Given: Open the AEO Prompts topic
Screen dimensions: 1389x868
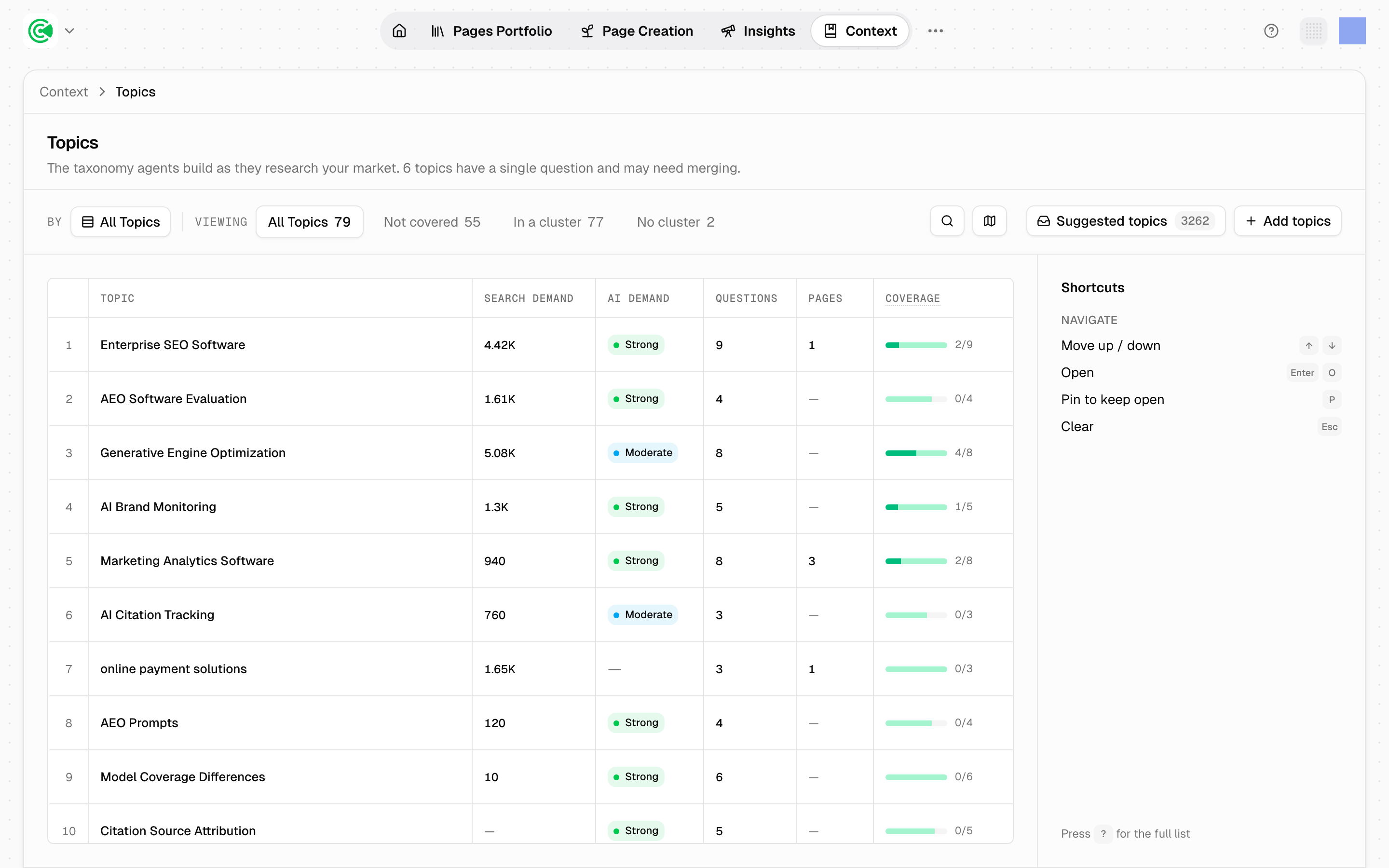Looking at the screenshot, I should (139, 723).
